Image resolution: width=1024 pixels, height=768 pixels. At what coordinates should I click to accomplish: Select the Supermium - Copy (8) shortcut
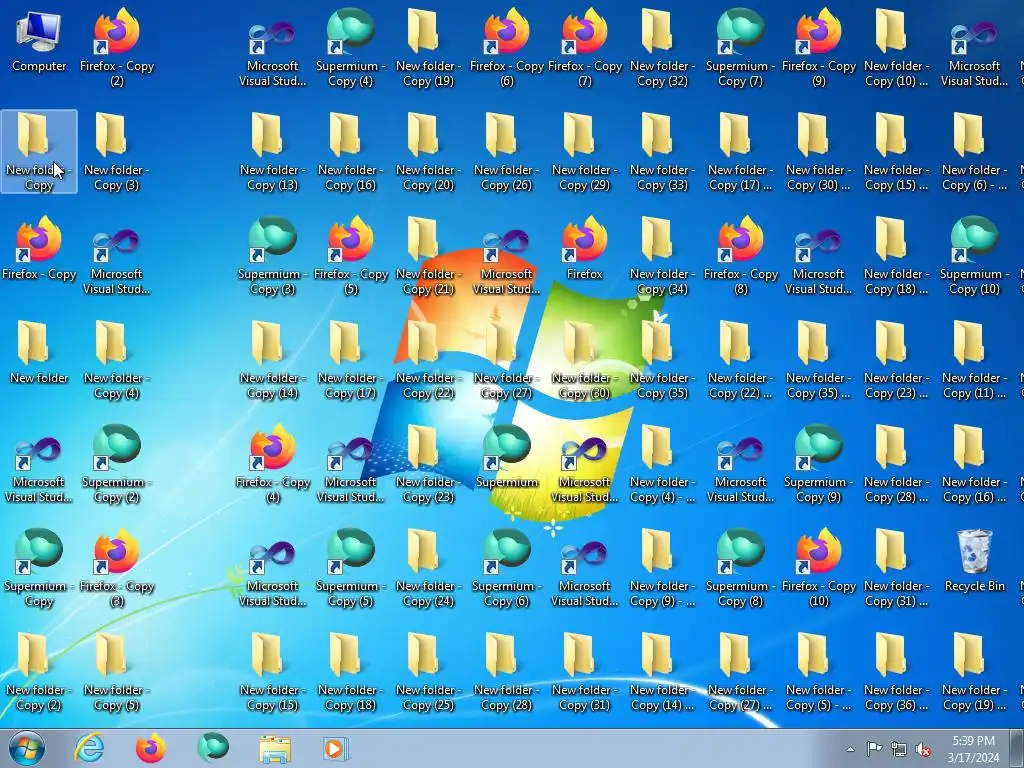pos(741,568)
